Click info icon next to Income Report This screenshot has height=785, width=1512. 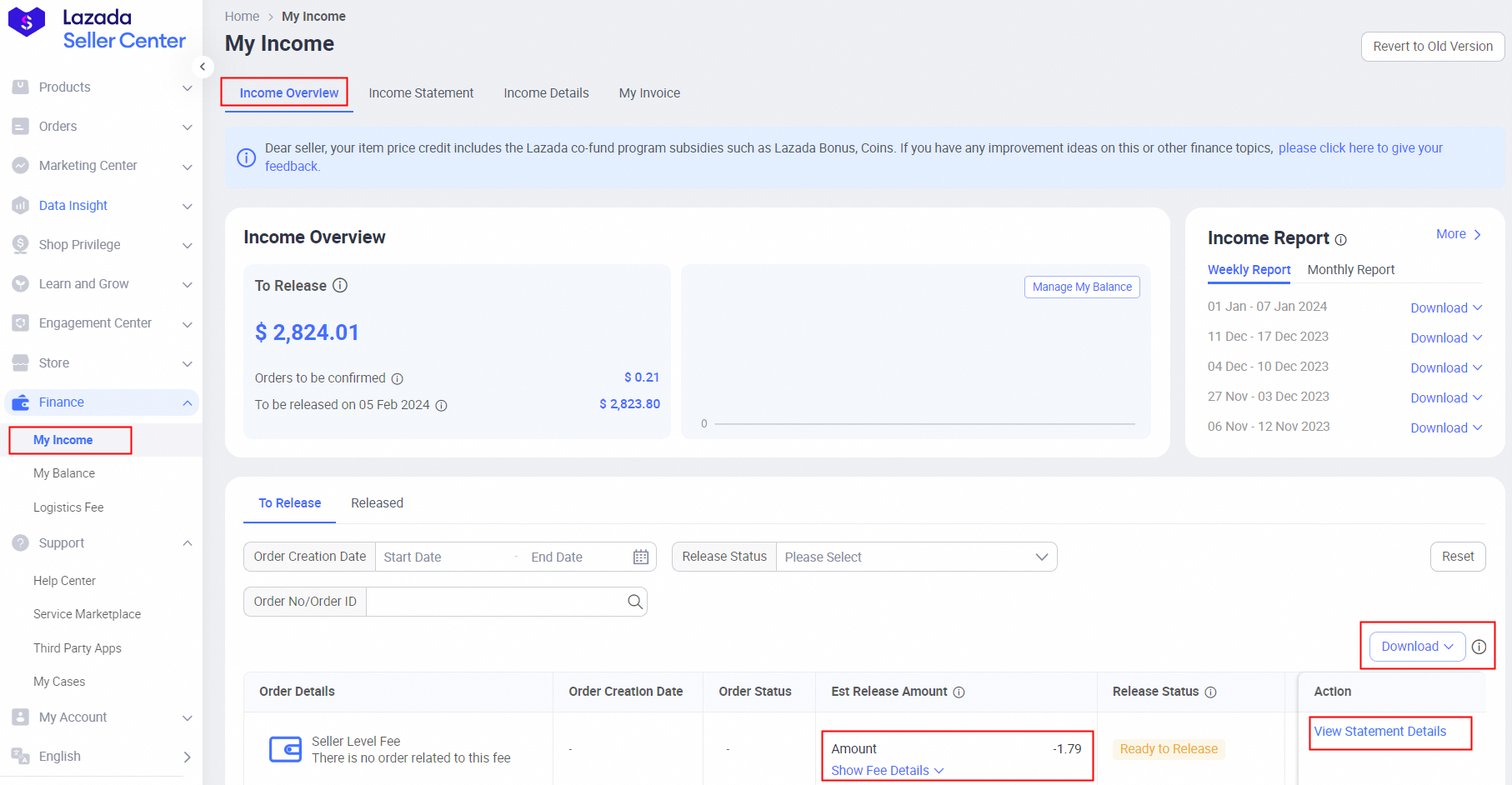tap(1340, 240)
